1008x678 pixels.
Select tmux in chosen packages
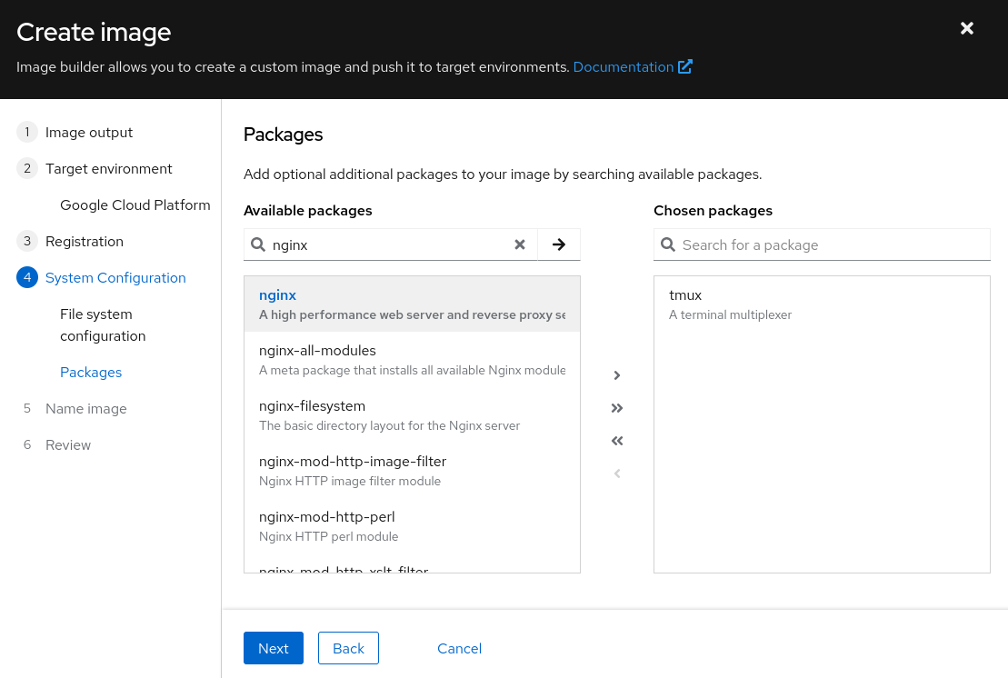pyautogui.click(x=821, y=304)
